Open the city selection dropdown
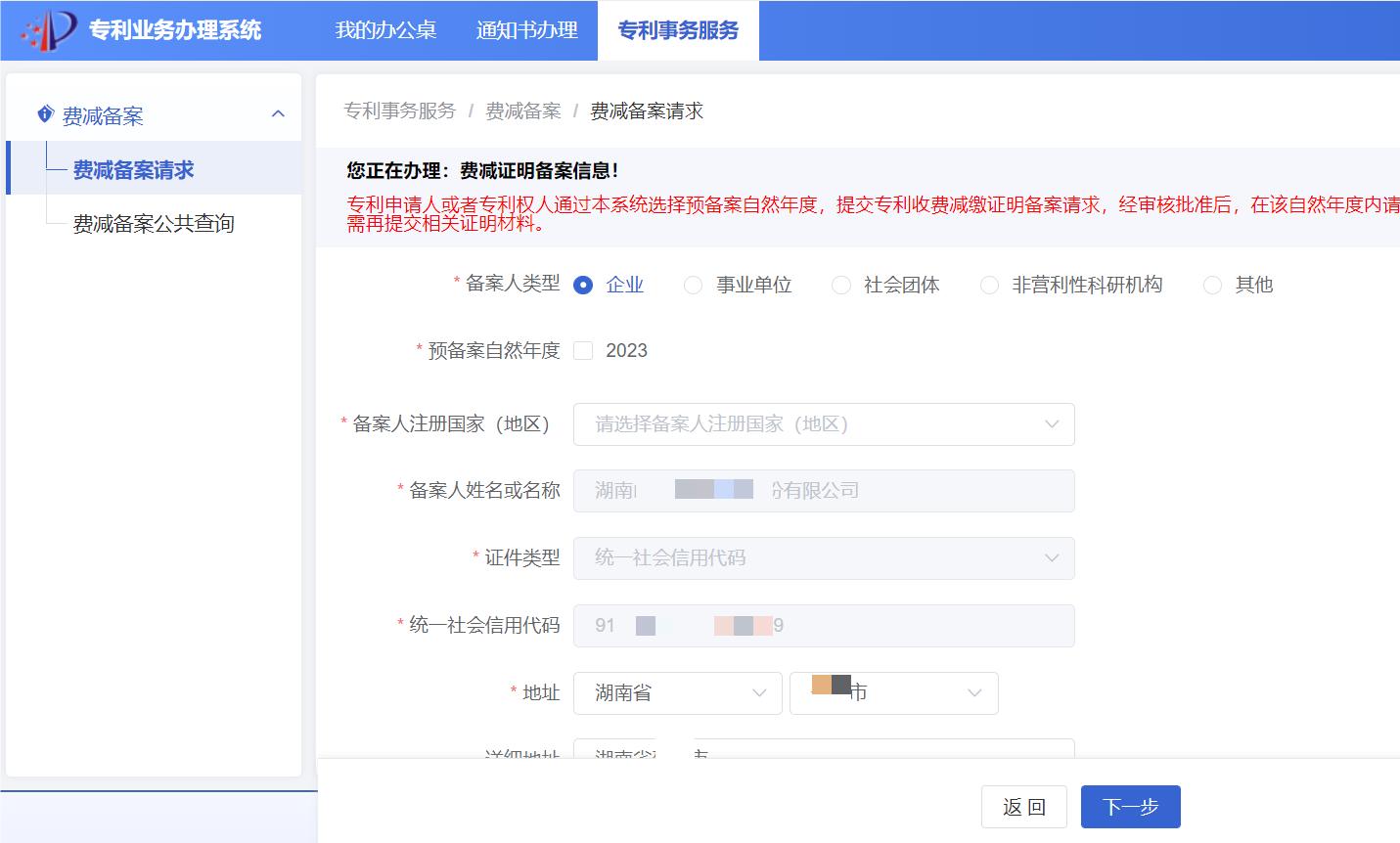 click(893, 692)
